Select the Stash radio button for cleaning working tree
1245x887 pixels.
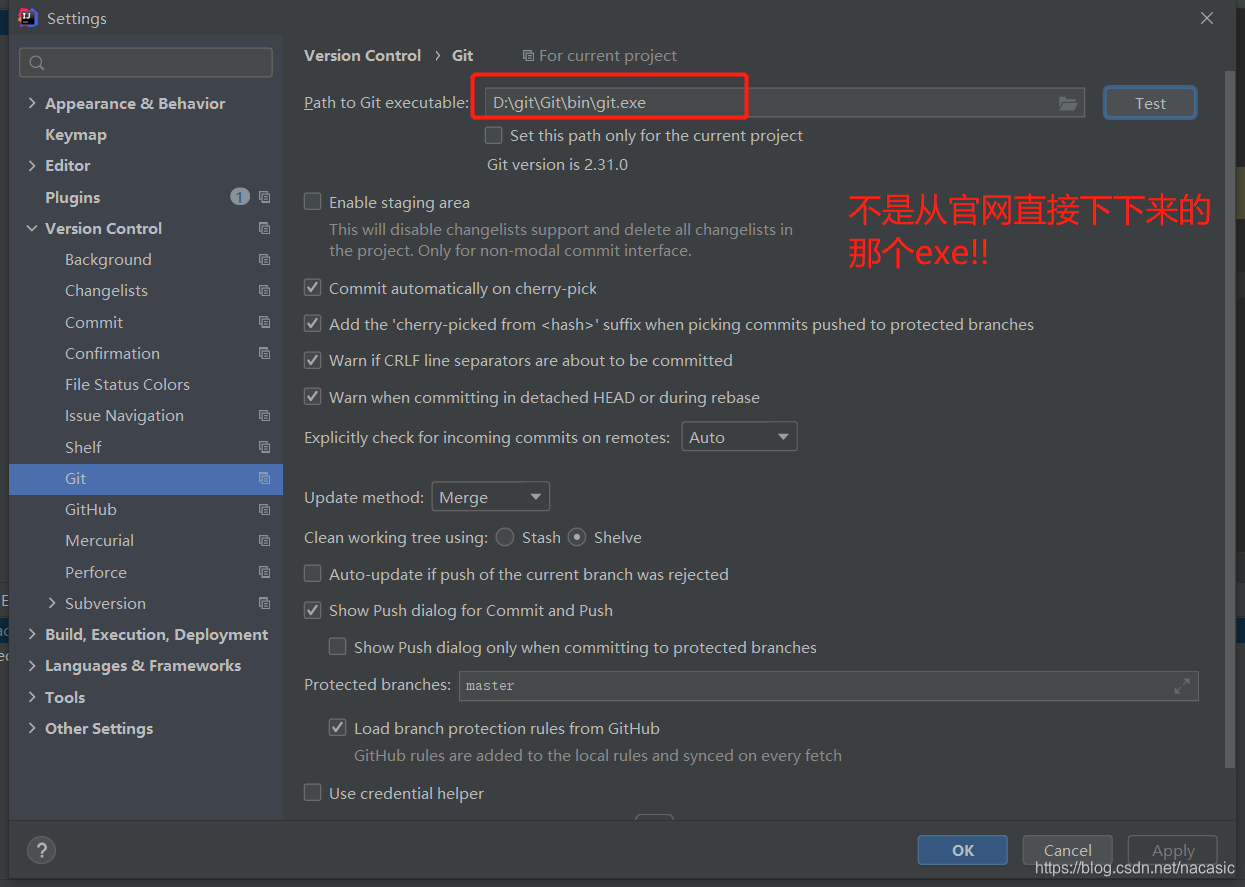[505, 537]
